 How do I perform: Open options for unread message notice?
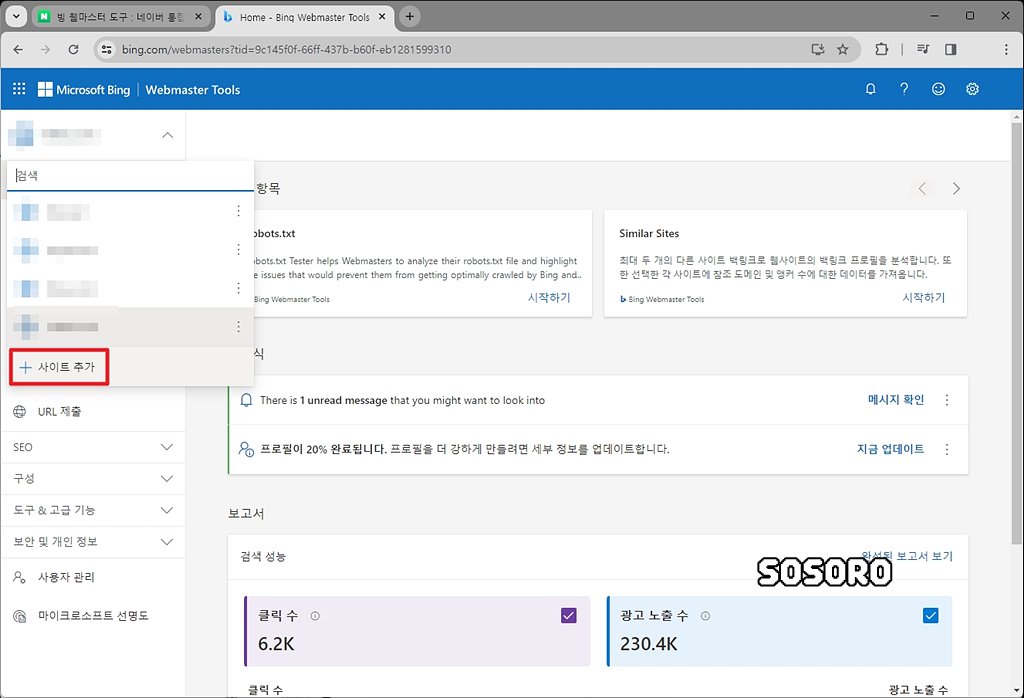pyautogui.click(x=947, y=400)
